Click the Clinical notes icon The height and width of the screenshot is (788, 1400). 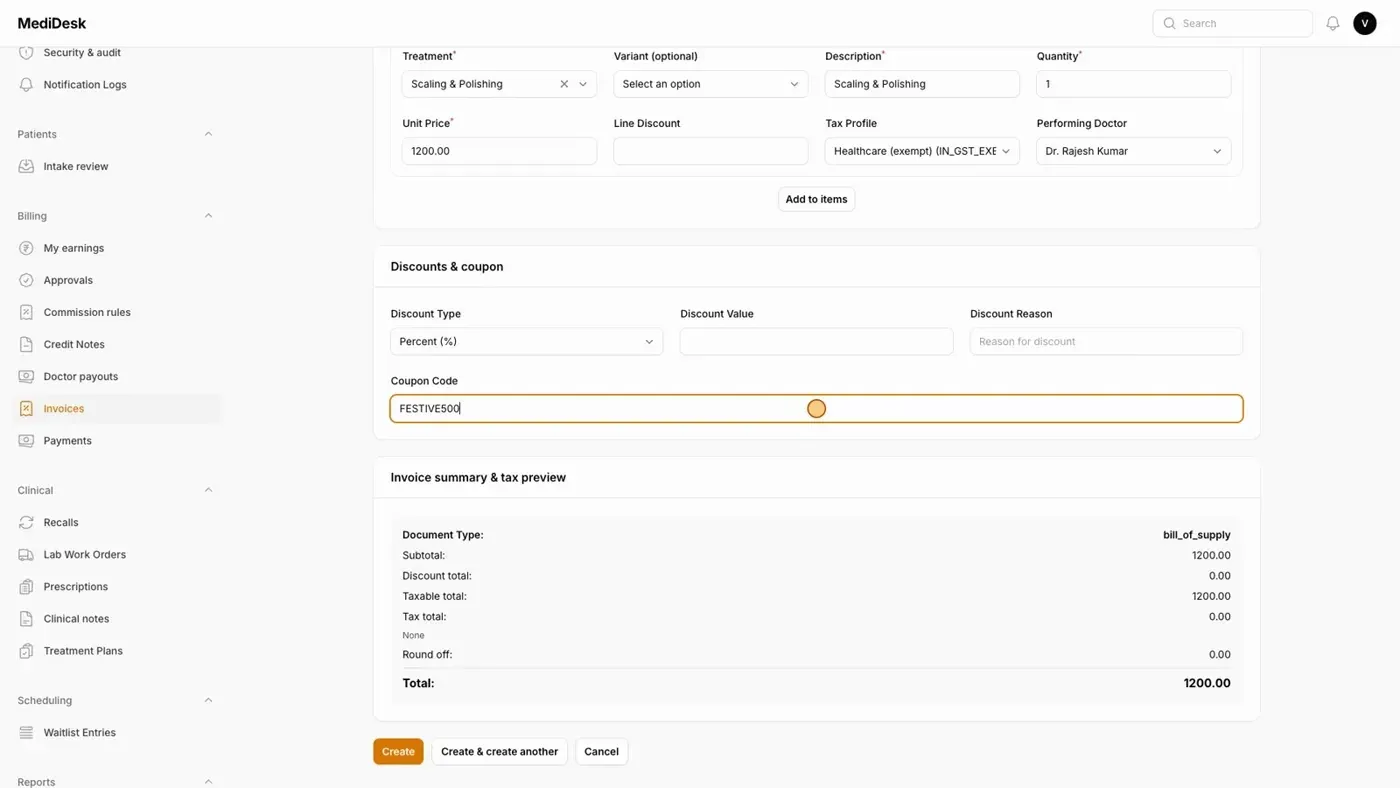tap(26, 618)
